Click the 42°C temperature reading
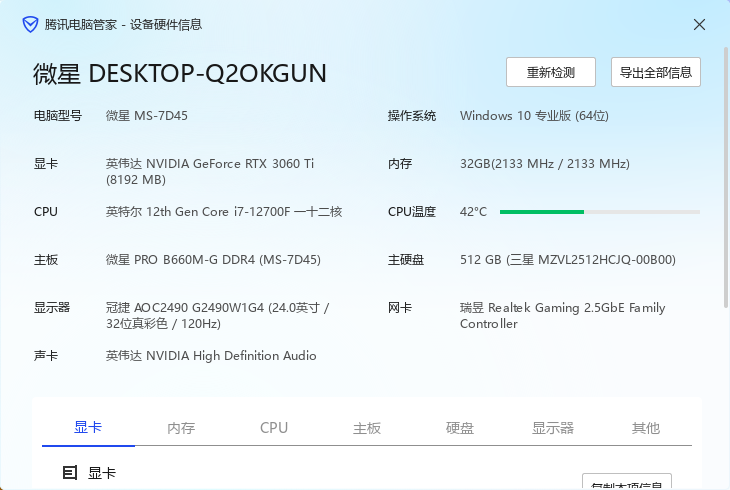The height and width of the screenshot is (490, 730). click(473, 211)
